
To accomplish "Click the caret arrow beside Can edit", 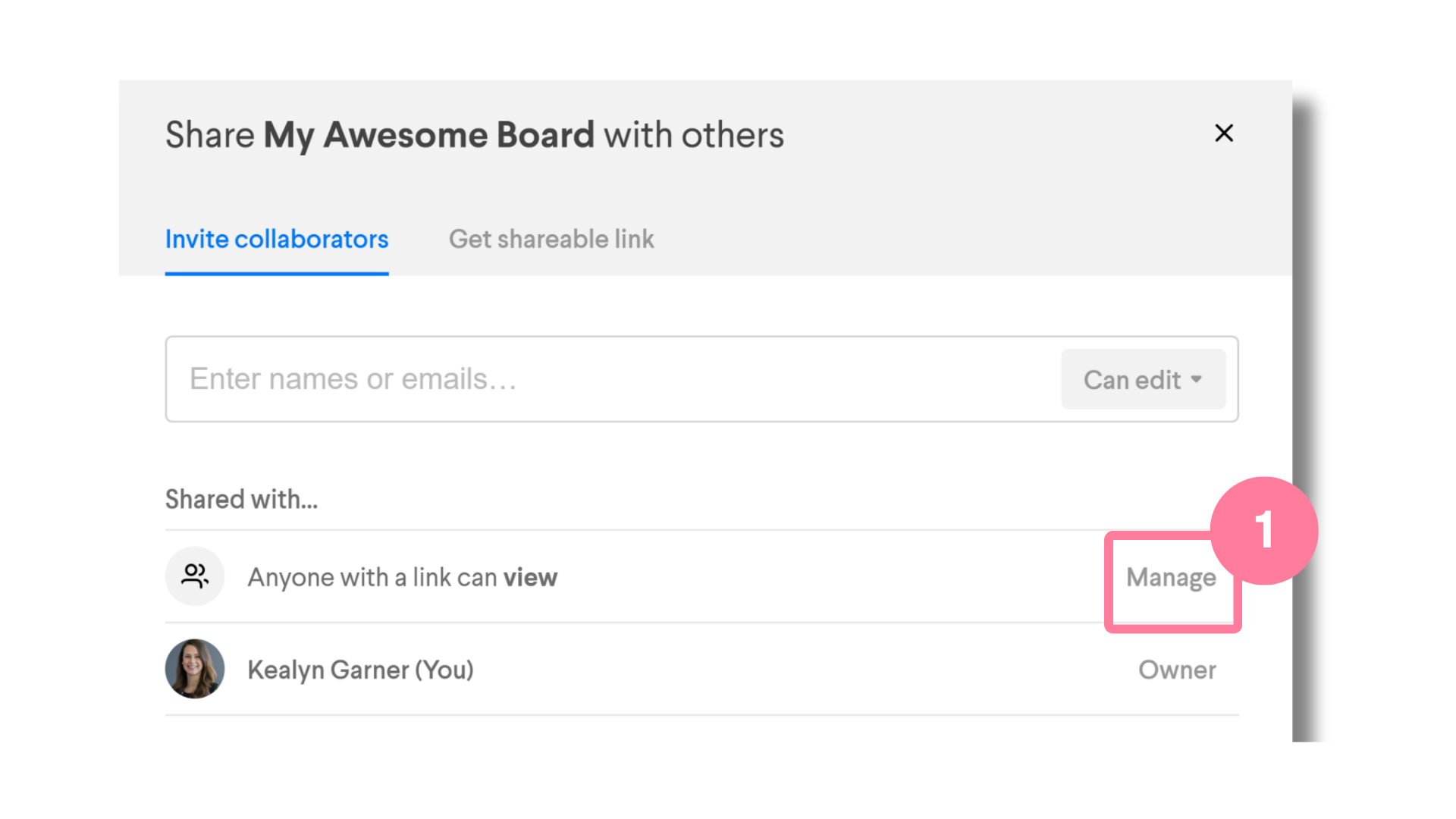I will (x=1196, y=379).
